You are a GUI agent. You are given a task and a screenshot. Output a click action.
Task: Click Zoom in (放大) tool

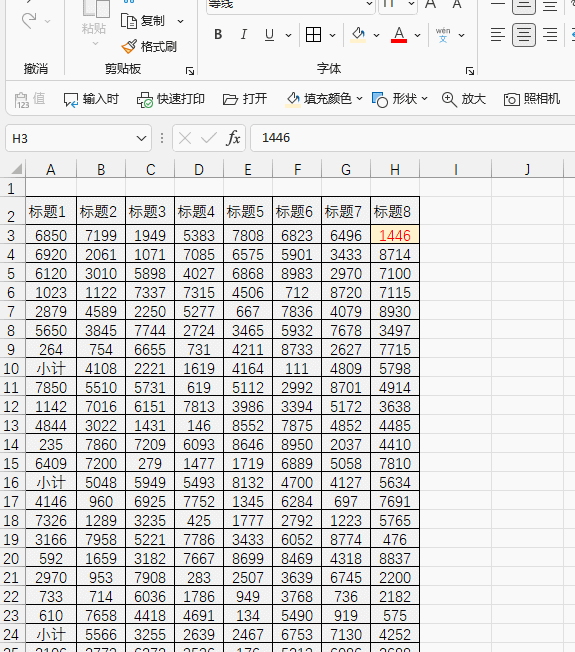[x=464, y=99]
